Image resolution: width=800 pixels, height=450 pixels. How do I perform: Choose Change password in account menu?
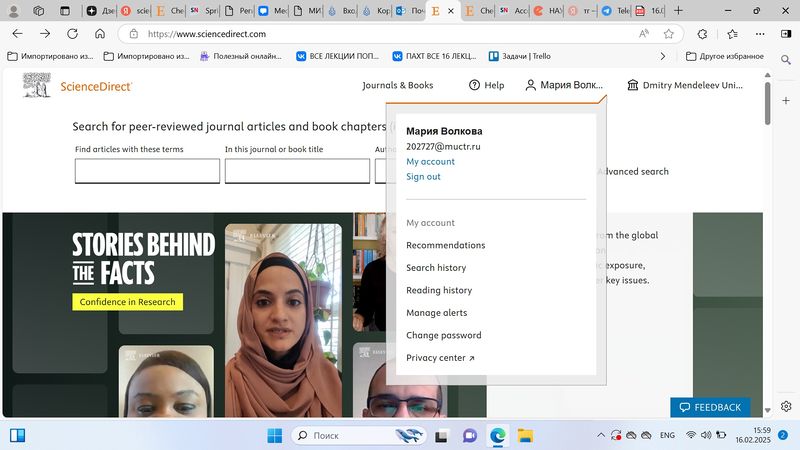click(443, 336)
